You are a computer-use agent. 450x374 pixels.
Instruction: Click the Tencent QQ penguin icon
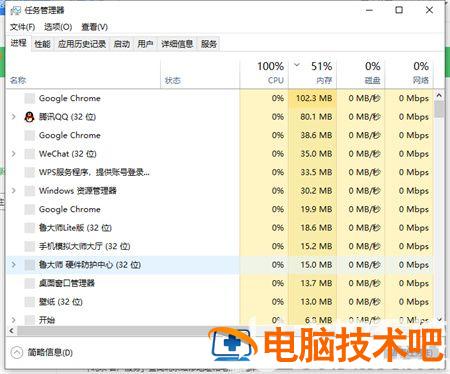[29, 117]
